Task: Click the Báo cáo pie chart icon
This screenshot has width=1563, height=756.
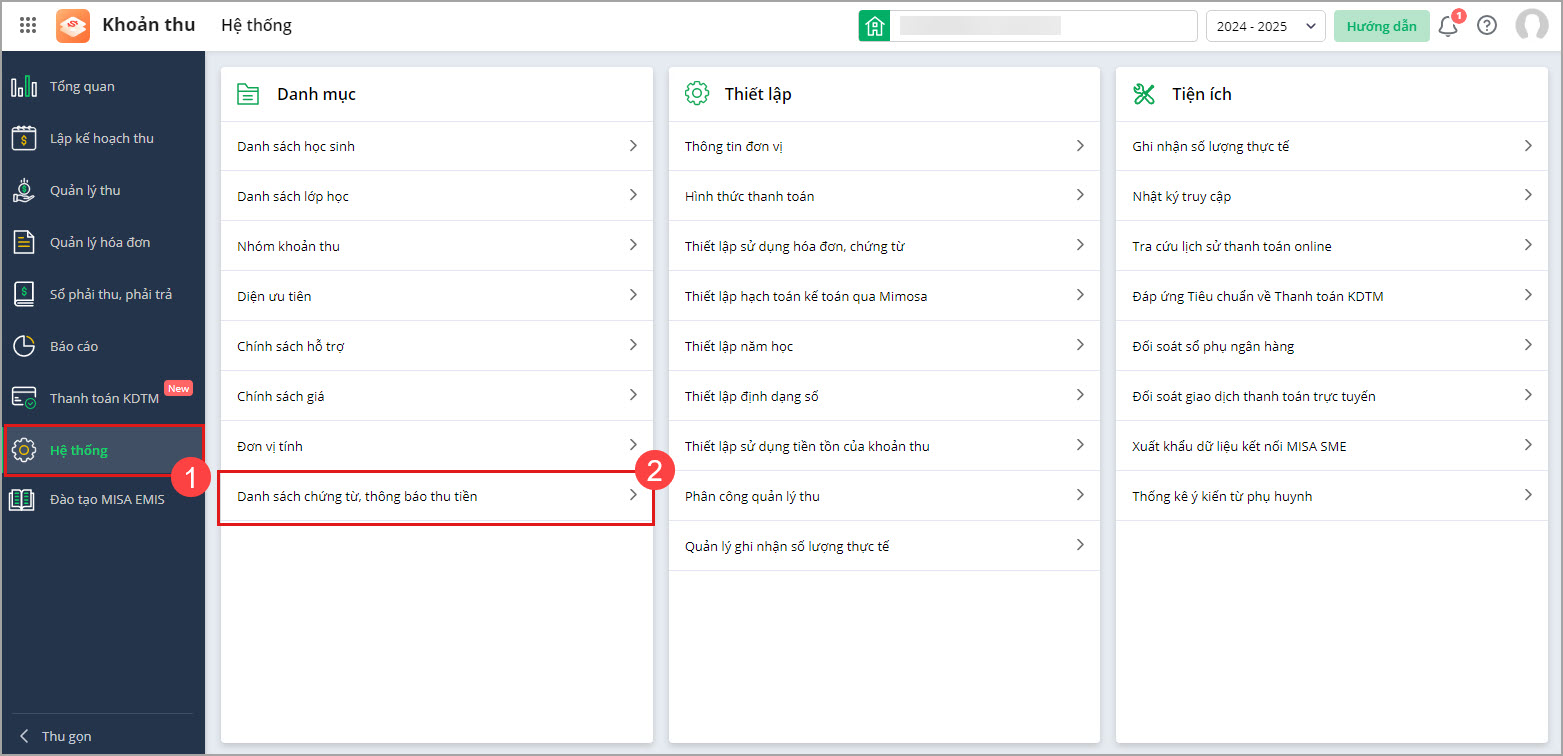Action: click(x=24, y=347)
